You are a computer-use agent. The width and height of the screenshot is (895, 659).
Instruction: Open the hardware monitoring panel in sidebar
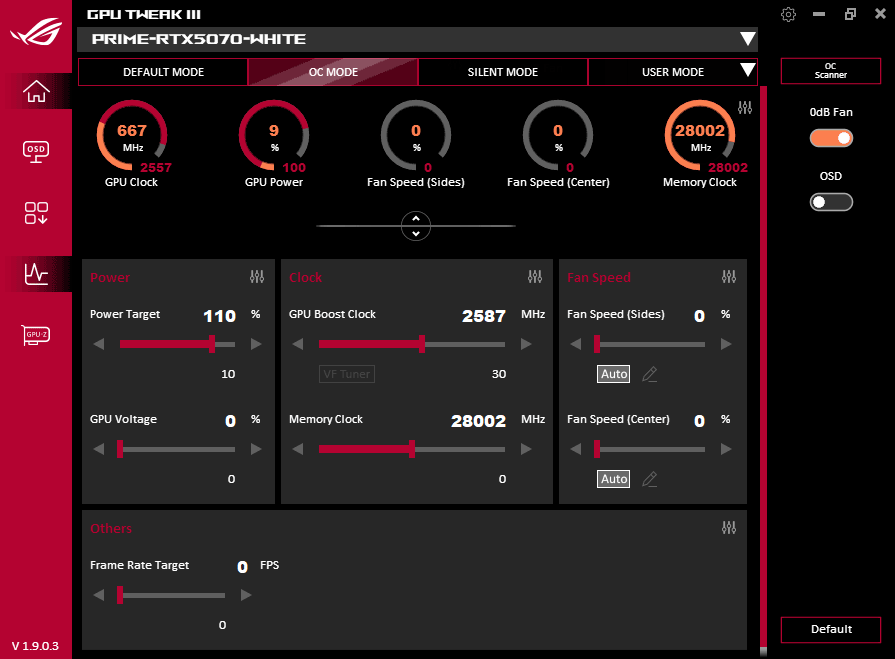35,274
